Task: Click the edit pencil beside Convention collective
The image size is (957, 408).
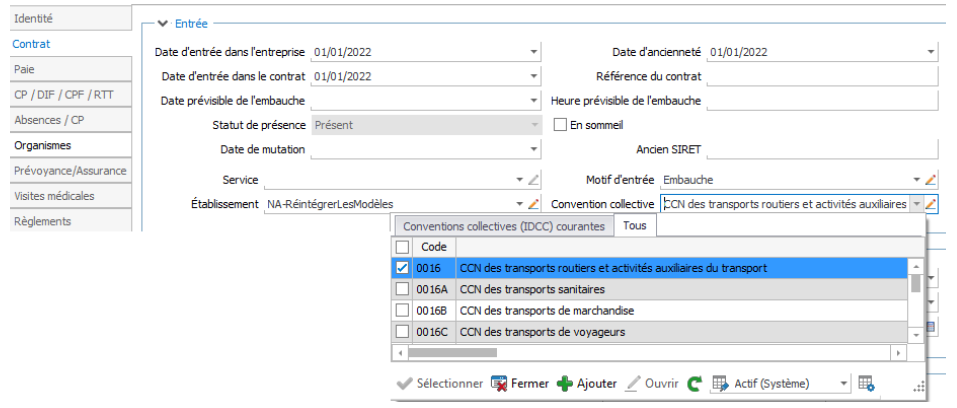Action: (x=930, y=204)
